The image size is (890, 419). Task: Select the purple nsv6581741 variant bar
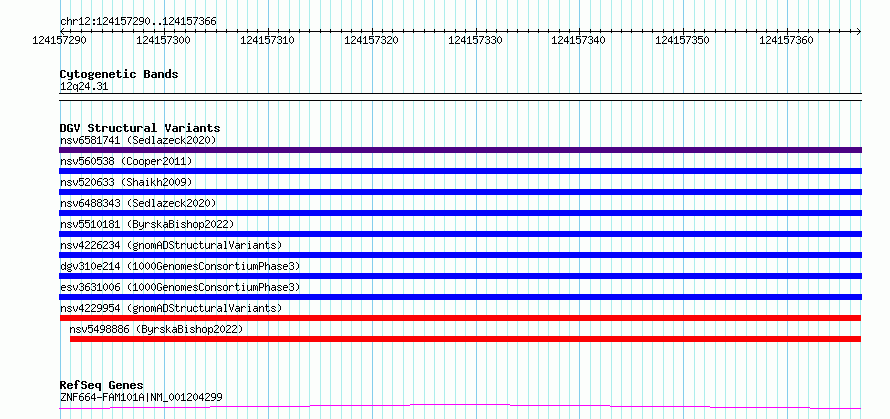[460, 150]
